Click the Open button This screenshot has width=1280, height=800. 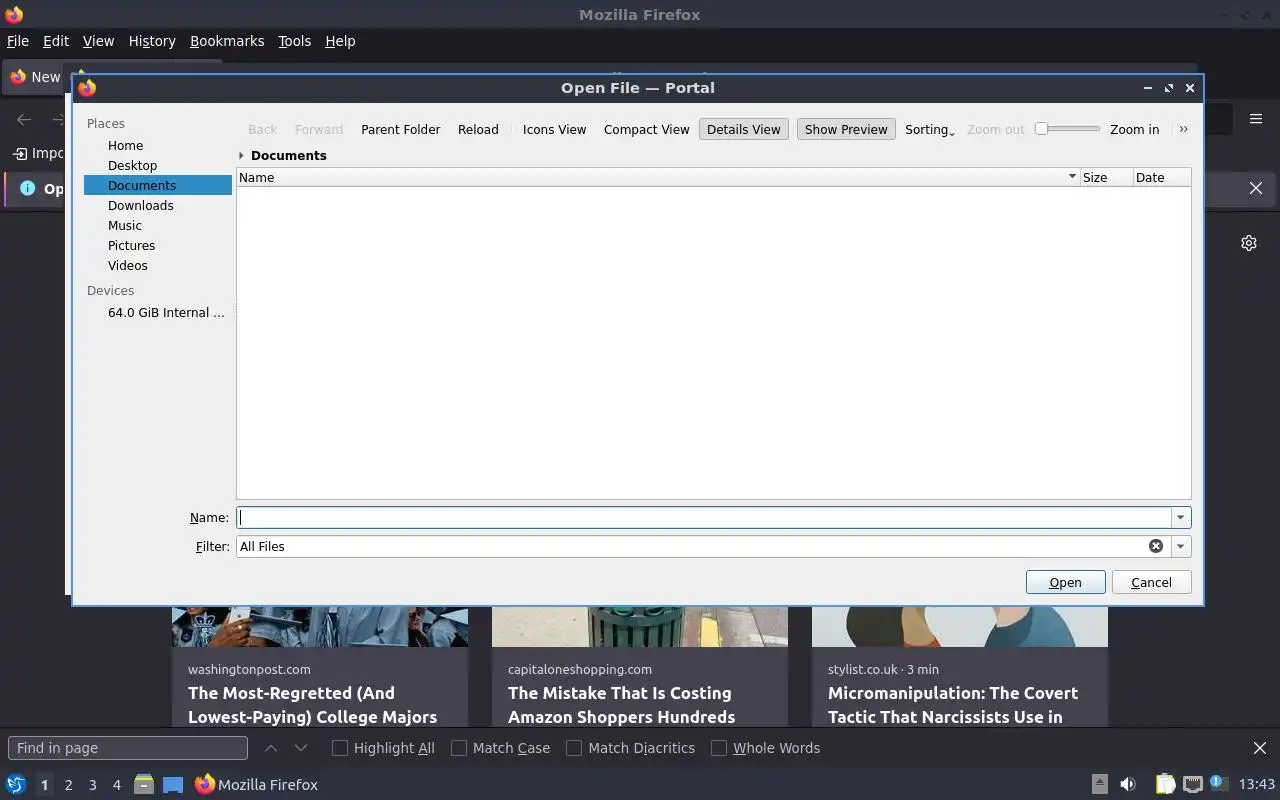[x=1065, y=582]
